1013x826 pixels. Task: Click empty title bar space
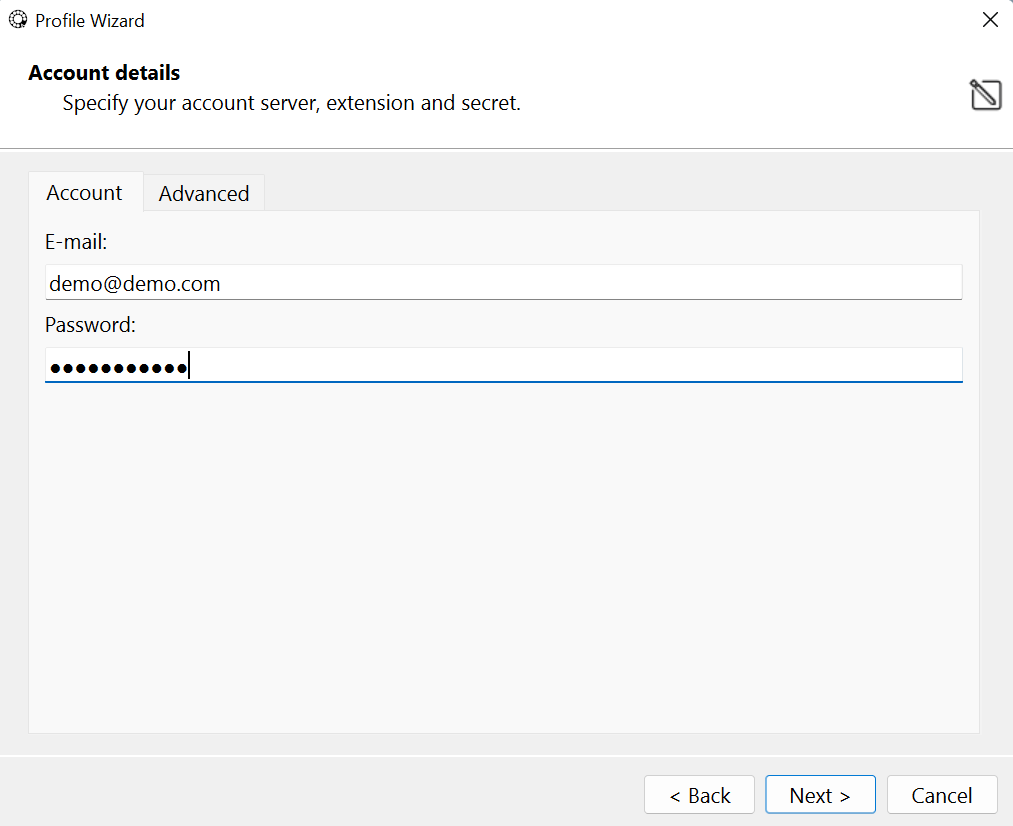point(550,20)
